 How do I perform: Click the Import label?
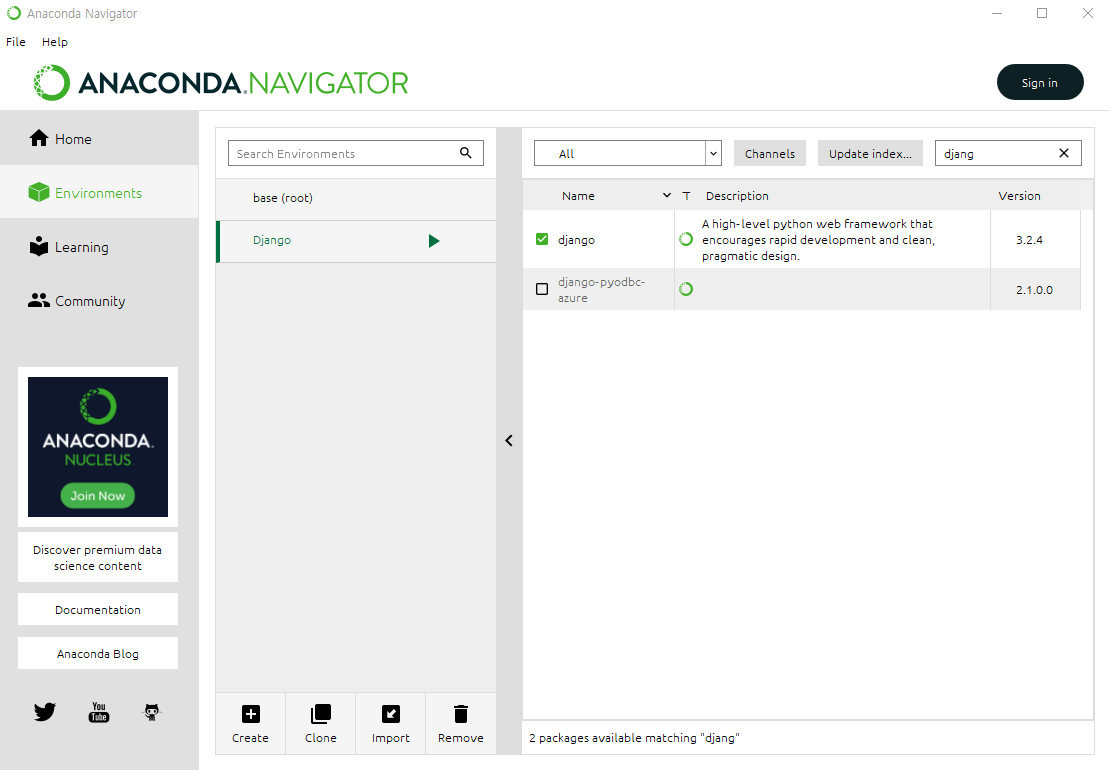390,737
